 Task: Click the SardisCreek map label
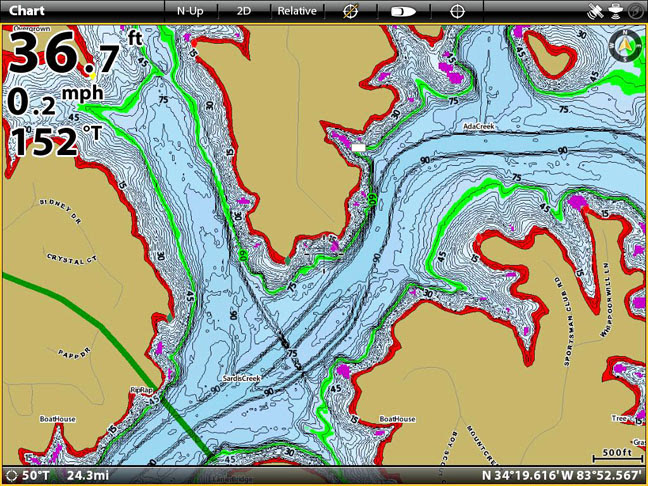coord(240,379)
